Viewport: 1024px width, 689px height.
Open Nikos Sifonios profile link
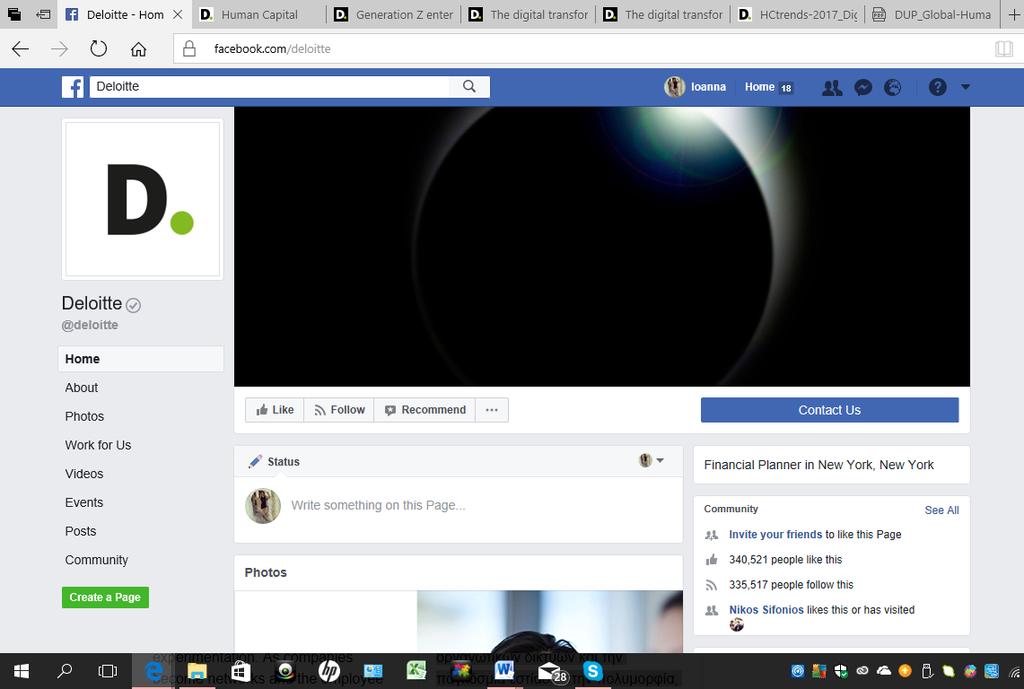(766, 609)
